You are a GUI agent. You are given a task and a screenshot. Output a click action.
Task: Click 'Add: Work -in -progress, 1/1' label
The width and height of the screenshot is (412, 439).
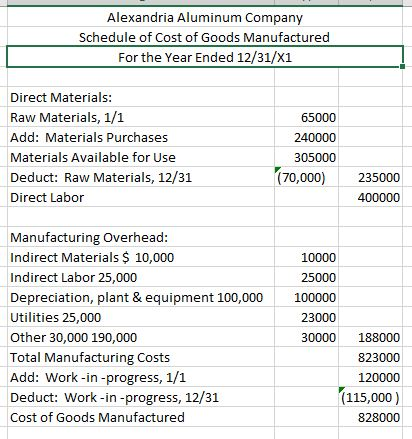click(x=98, y=378)
